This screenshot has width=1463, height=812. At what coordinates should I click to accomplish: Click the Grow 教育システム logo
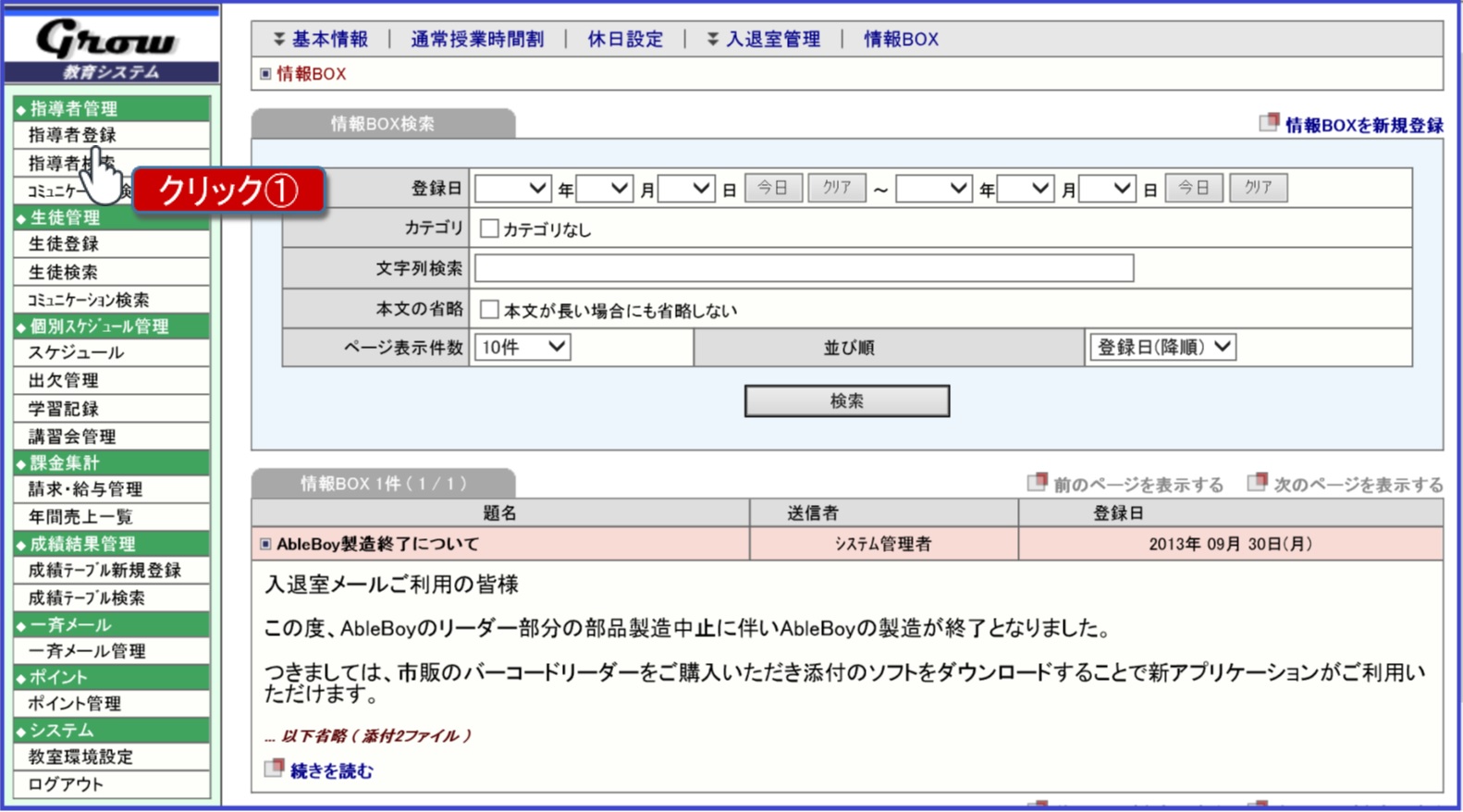111,48
